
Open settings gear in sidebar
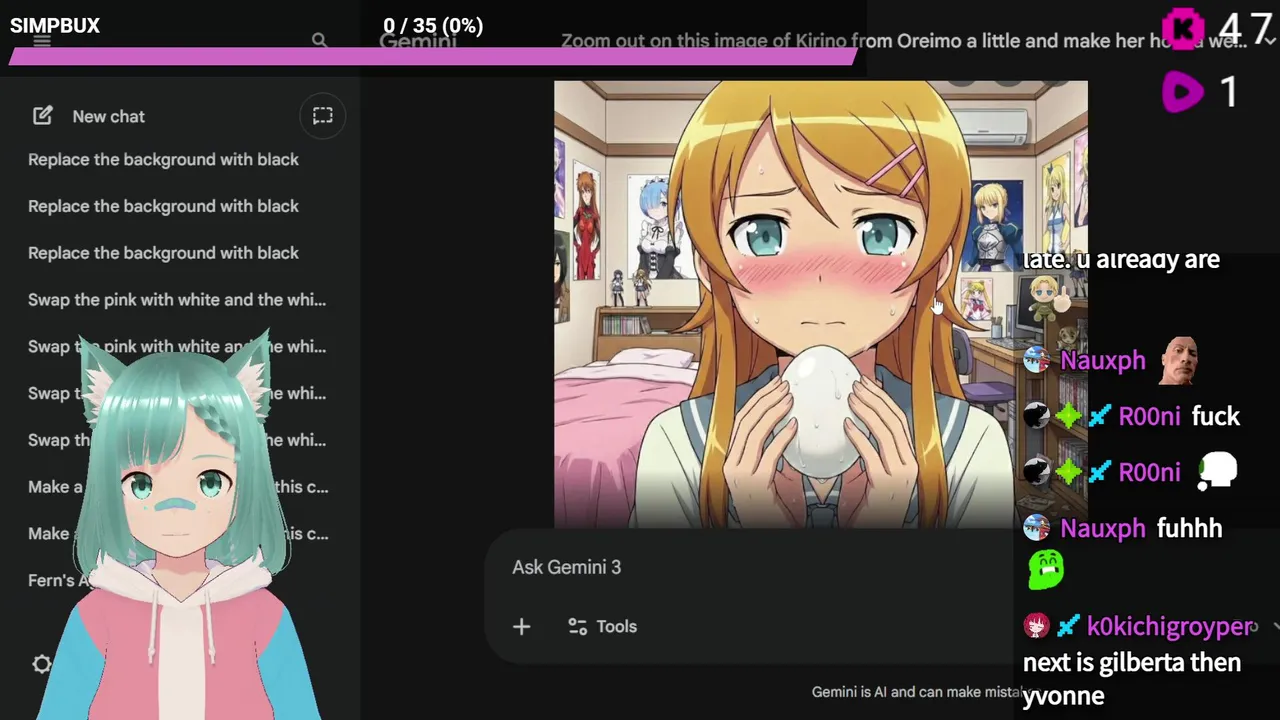tap(42, 664)
